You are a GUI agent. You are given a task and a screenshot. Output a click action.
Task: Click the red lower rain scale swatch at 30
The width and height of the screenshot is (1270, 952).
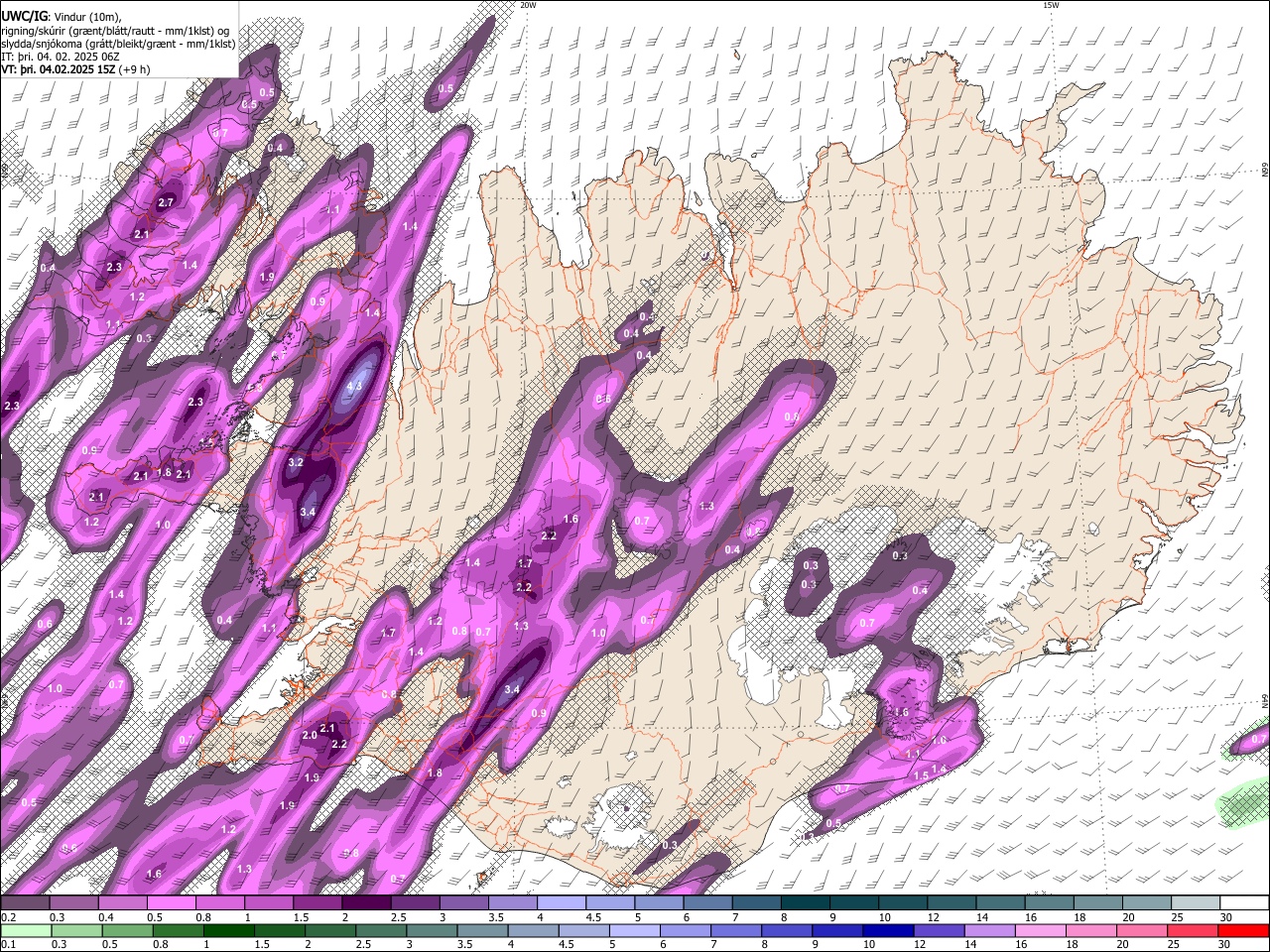point(1244,930)
